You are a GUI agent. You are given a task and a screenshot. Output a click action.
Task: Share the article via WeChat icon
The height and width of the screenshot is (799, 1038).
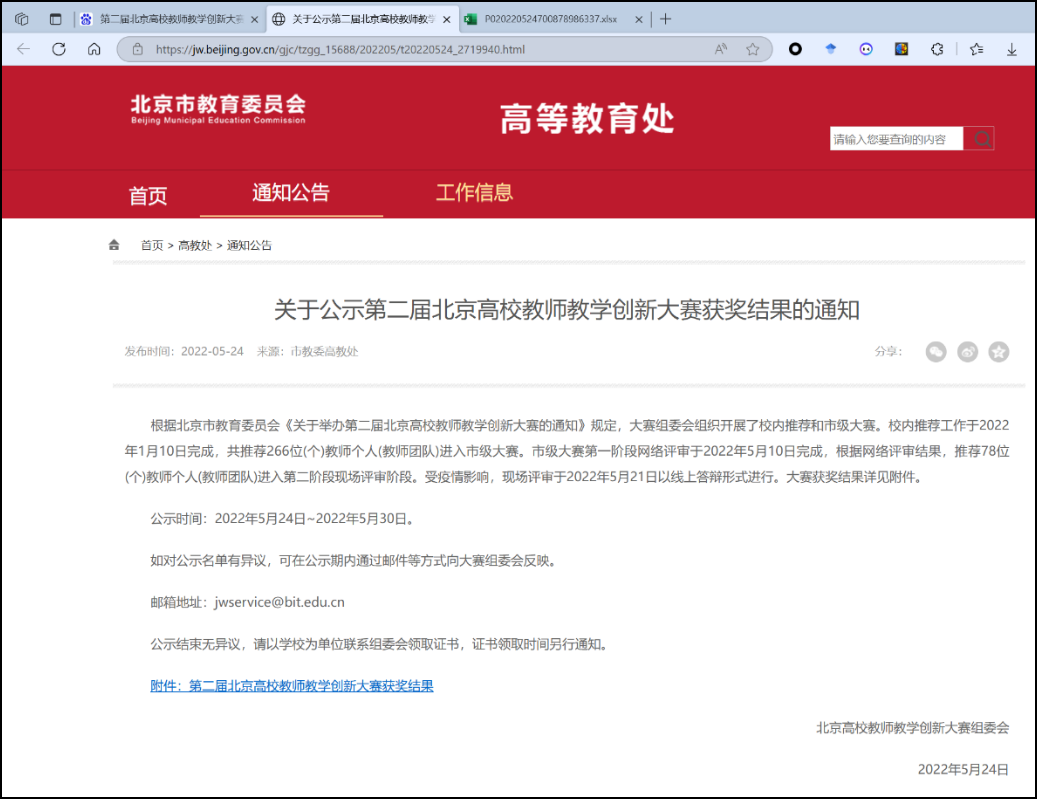pyautogui.click(x=935, y=352)
